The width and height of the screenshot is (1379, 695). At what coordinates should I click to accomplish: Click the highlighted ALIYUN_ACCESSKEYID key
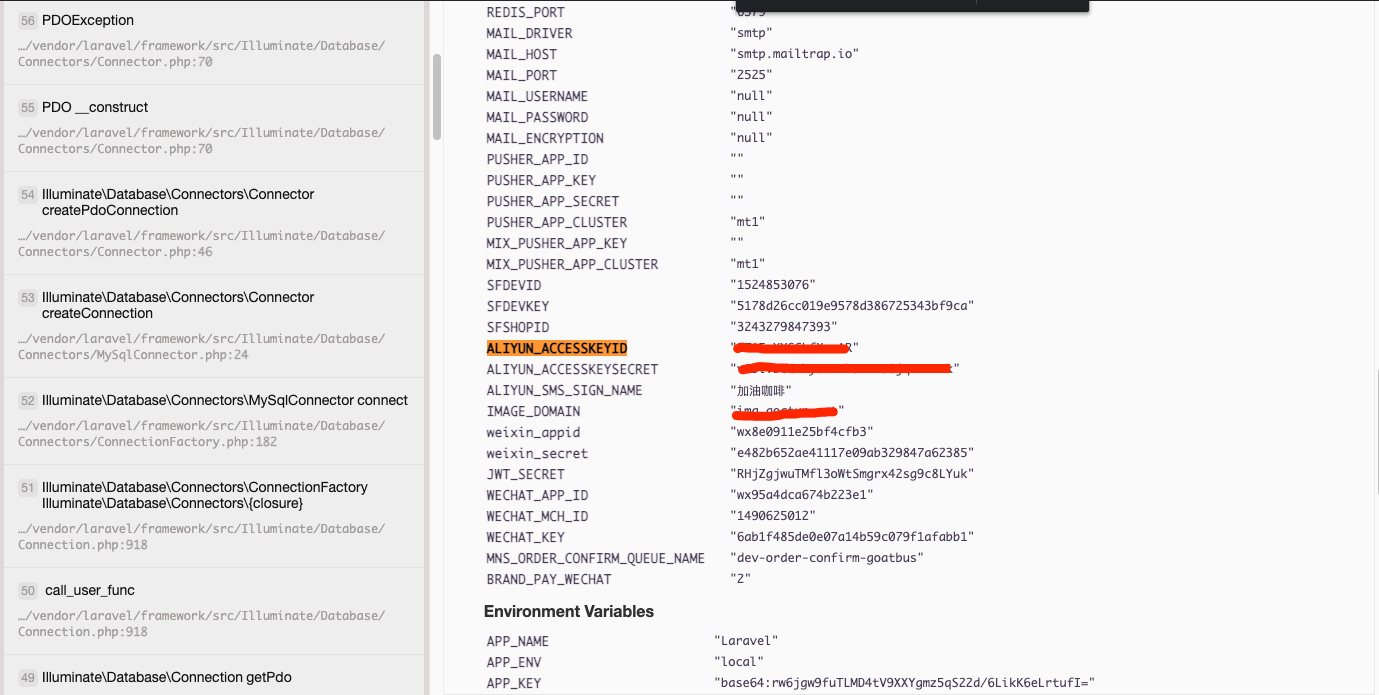pyautogui.click(x=557, y=348)
